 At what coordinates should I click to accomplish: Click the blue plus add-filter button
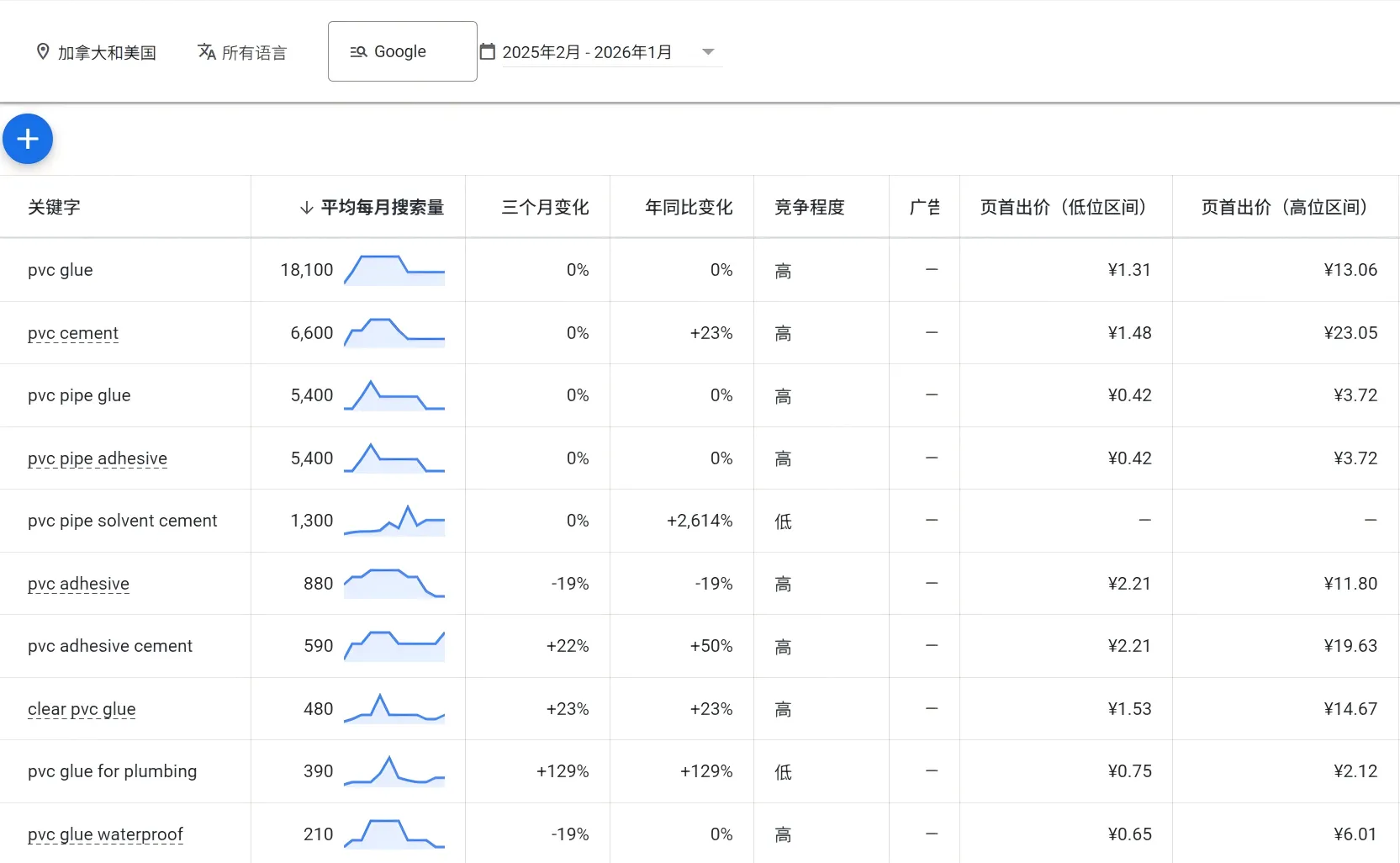pos(28,139)
